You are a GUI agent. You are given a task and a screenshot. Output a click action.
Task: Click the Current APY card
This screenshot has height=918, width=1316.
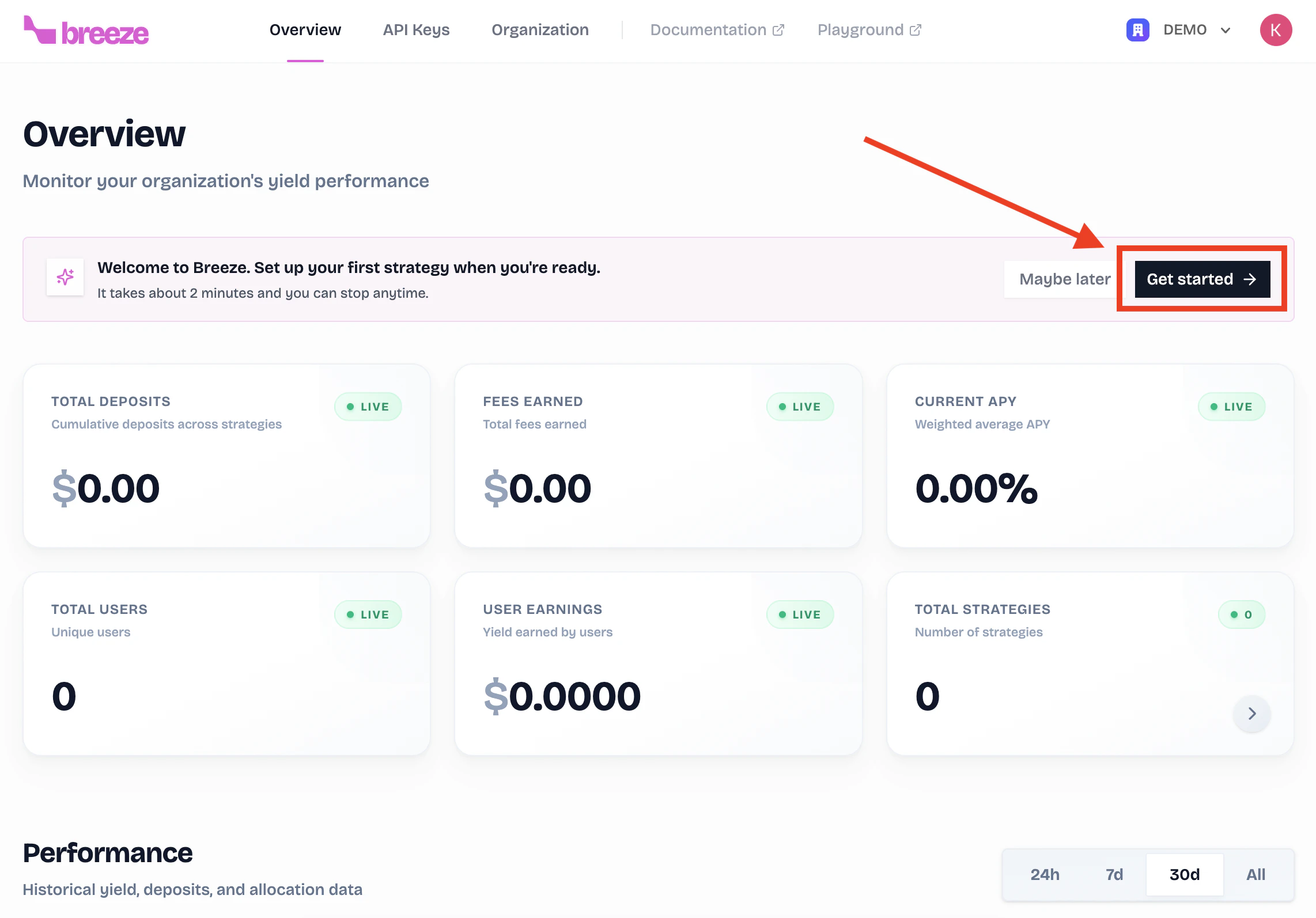(x=1090, y=455)
